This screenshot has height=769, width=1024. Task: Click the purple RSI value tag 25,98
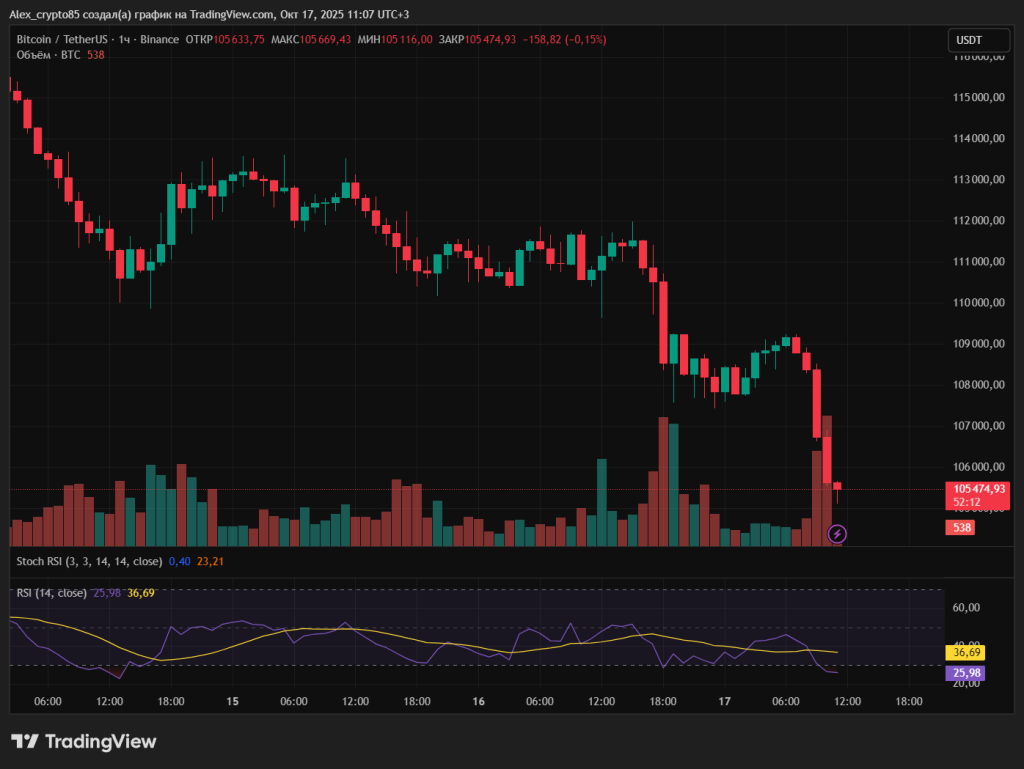(963, 673)
